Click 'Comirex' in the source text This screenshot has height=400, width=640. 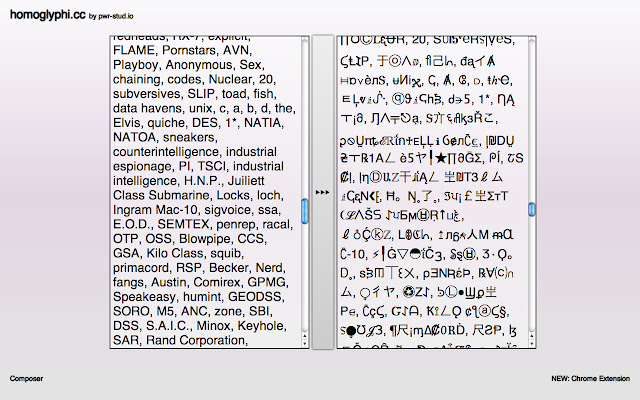click(218, 282)
